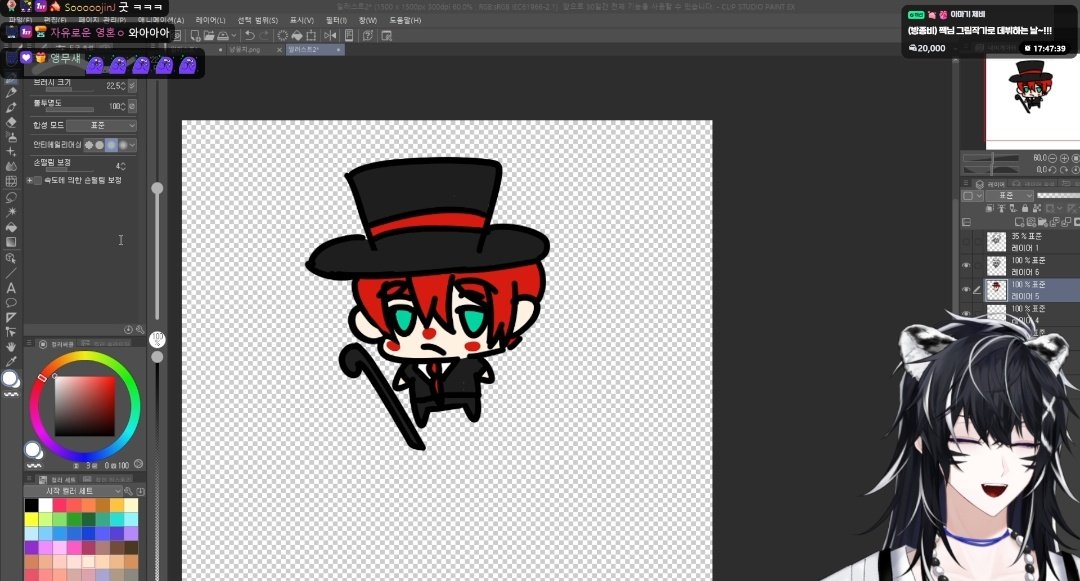Click the Navigator canvas preview thumbnail
The image size is (1080, 581).
1032,103
